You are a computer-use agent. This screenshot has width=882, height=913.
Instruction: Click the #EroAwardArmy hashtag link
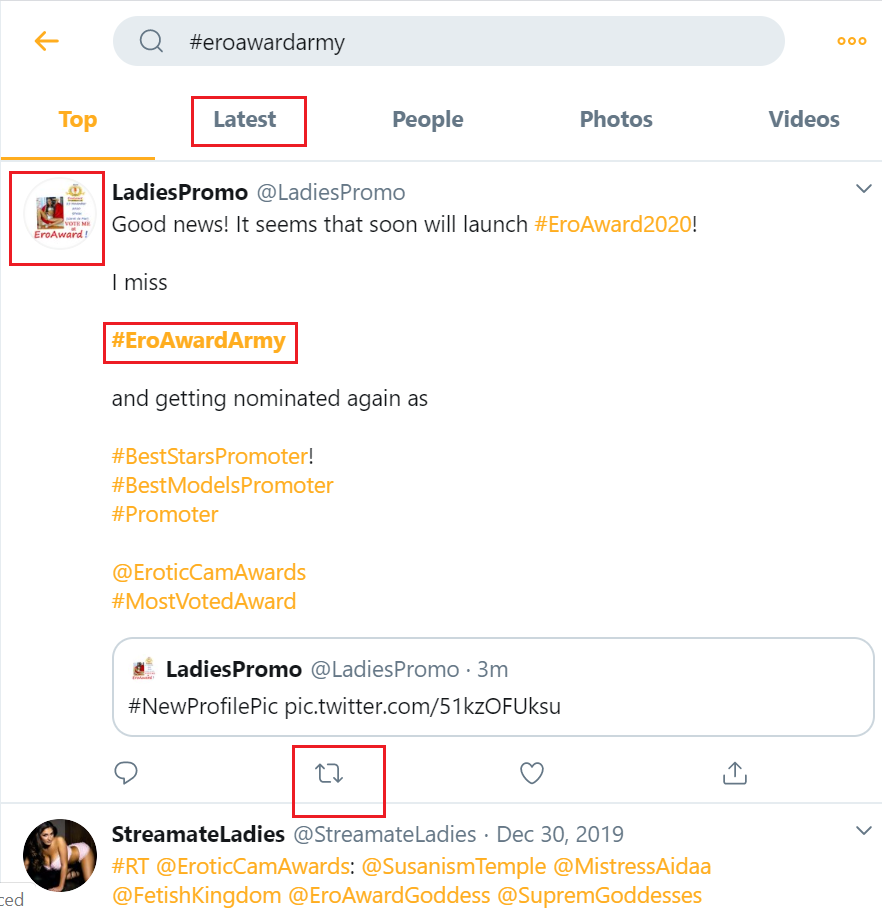(199, 341)
